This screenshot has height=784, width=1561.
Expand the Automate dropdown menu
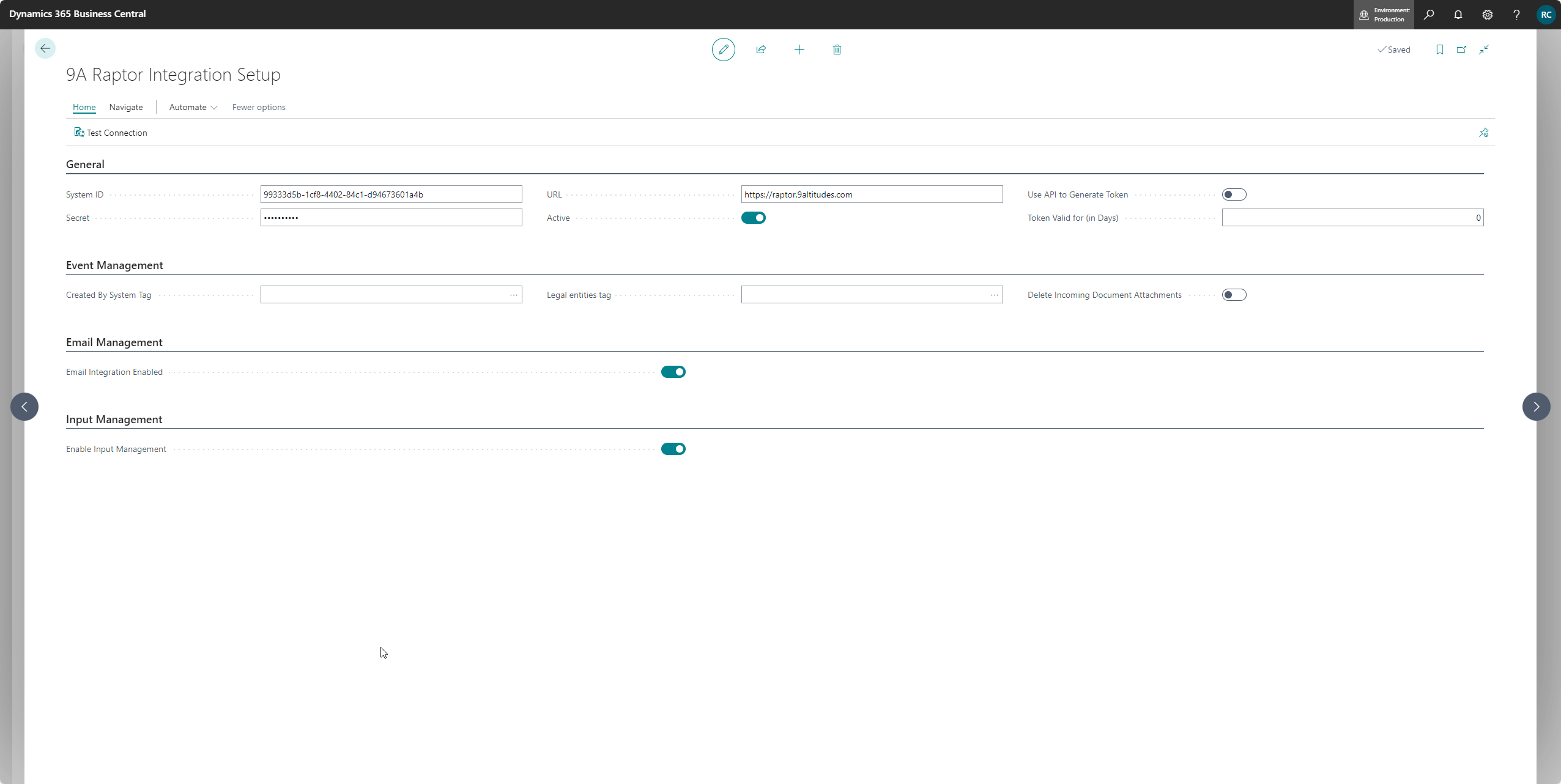click(193, 107)
